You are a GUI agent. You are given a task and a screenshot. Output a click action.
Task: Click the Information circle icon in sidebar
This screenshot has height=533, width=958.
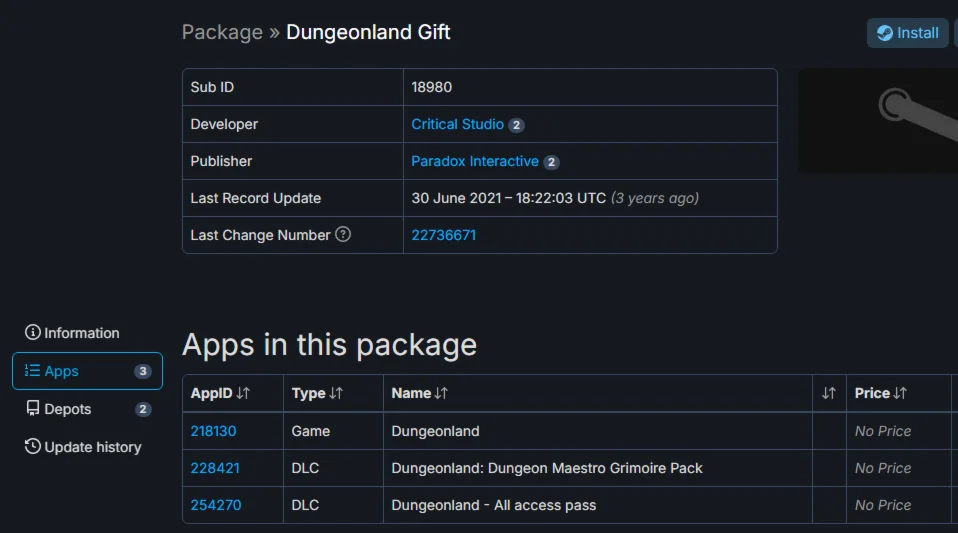pos(33,333)
